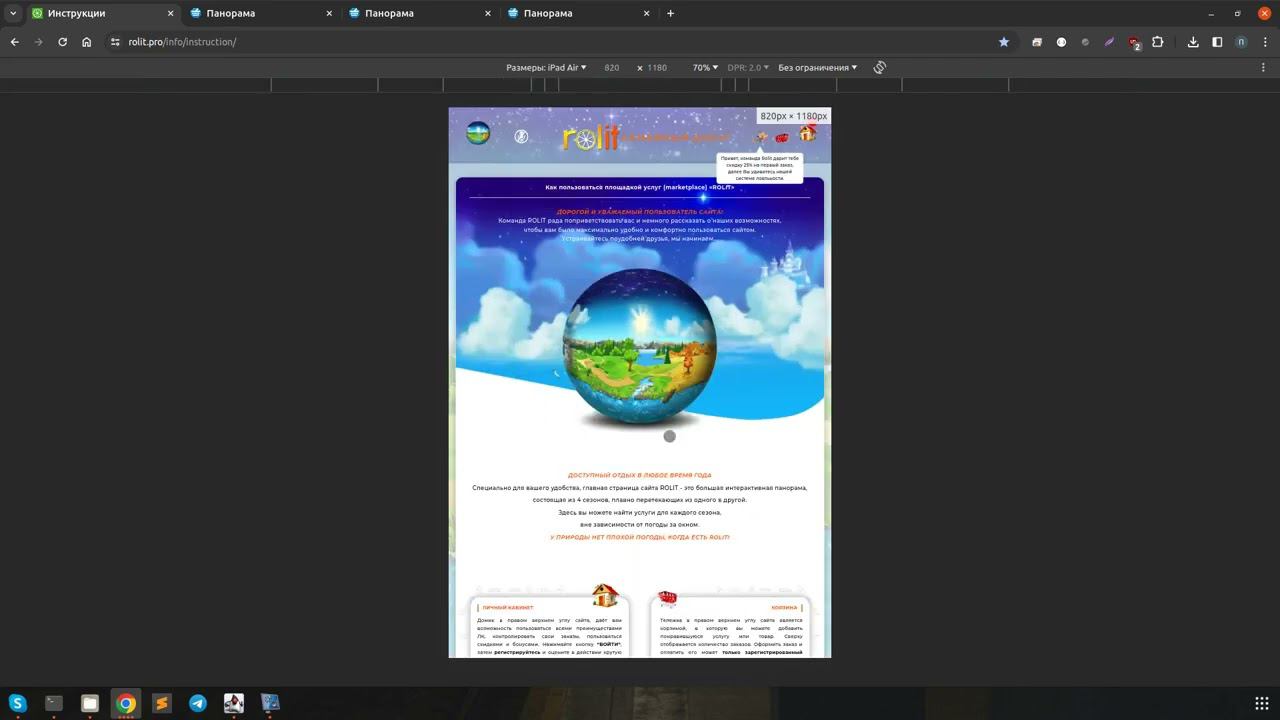The width and height of the screenshot is (1280, 720).
Task: Click the gift star icon in site header
Action: click(x=762, y=137)
